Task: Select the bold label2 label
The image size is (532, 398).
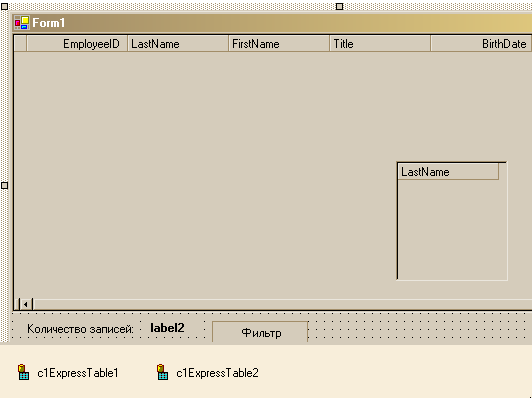Action: click(167, 328)
